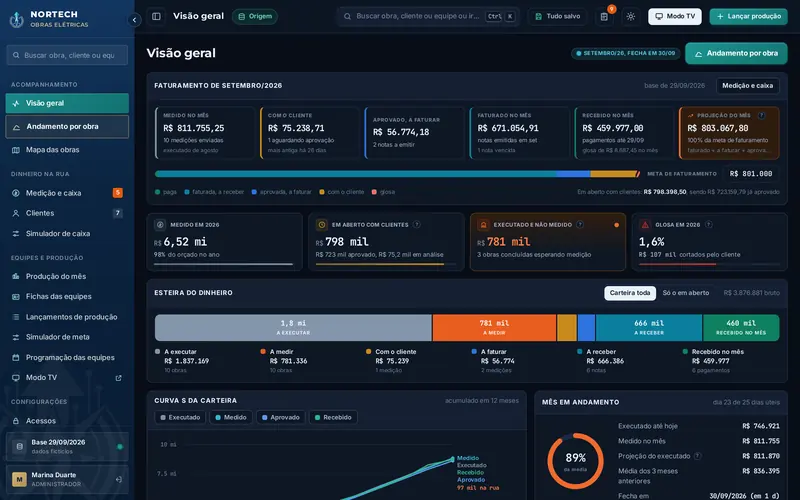The width and height of the screenshot is (800, 500).
Task: Click the logout icon next to Marina Duarte
Action: click(118, 480)
